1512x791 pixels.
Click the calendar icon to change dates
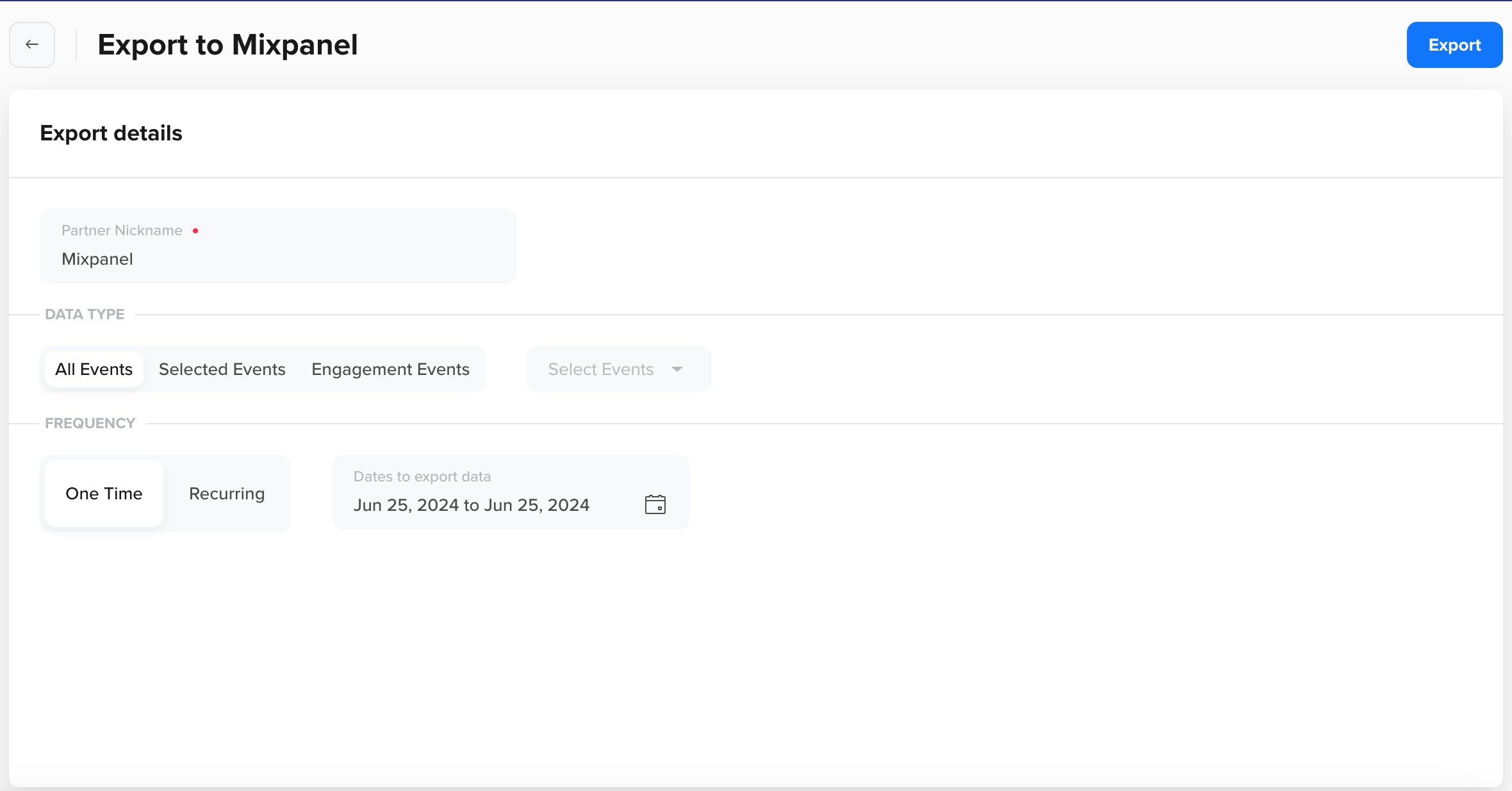654,504
